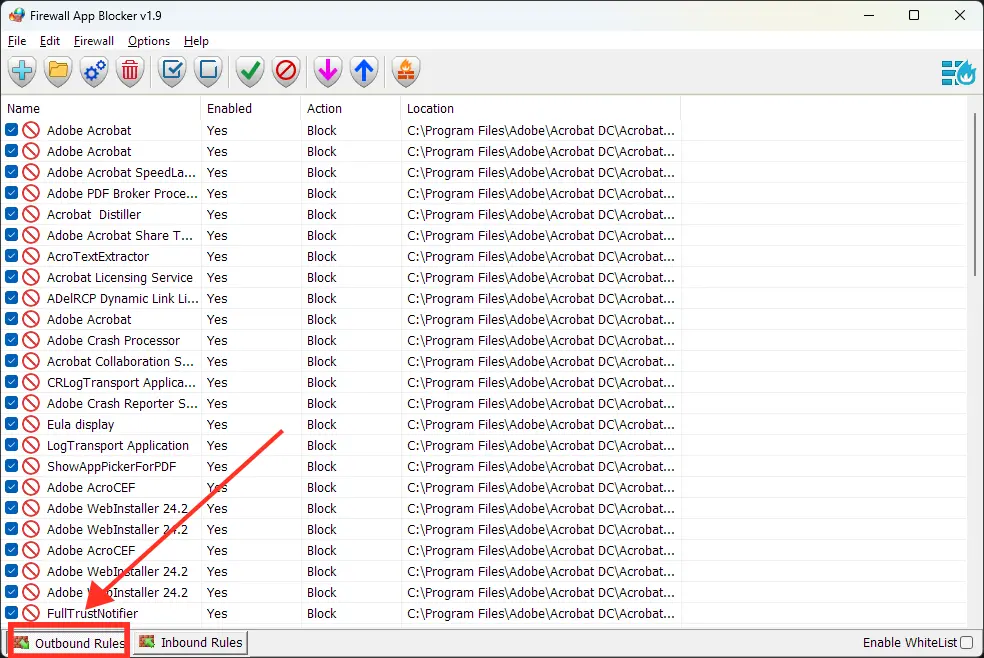
Task: Click "Yes" in the Adobe Crash Reporter S... row
Action: click(x=217, y=403)
